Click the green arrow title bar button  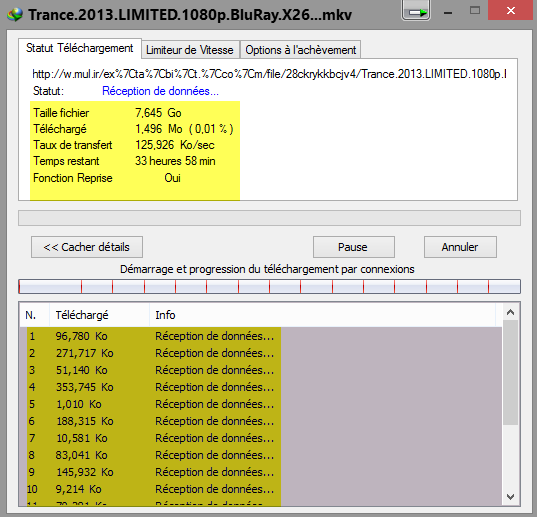(416, 11)
